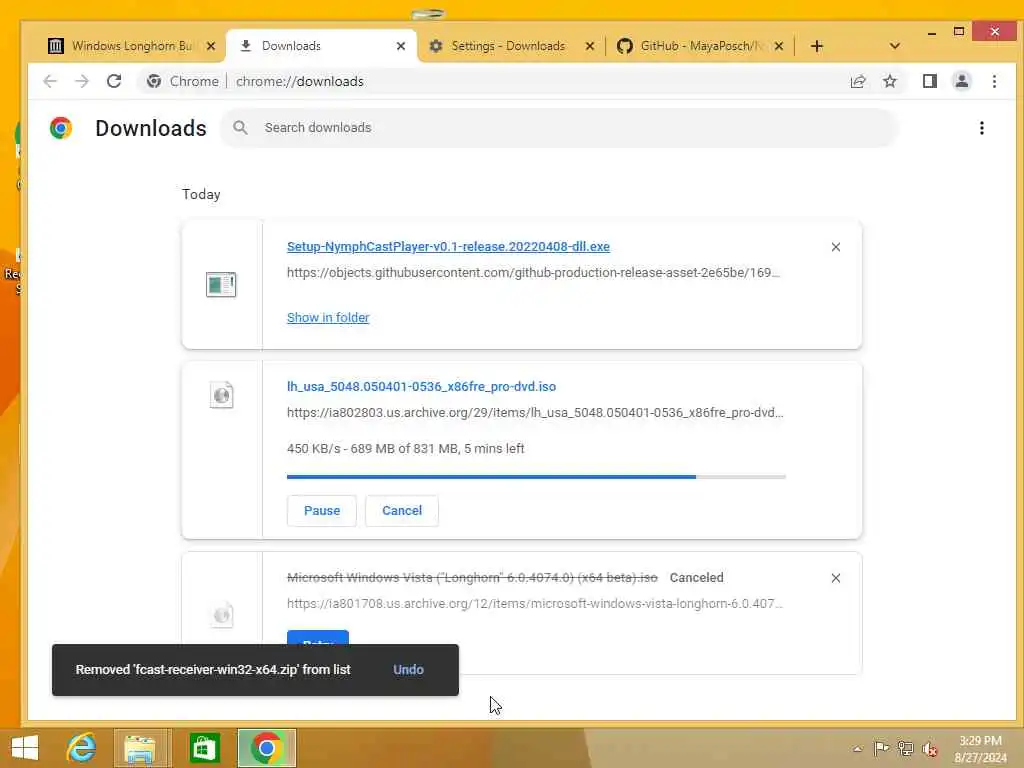Viewport: 1024px width, 768px height.
Task: Open Setup-NymphCastPlayer exe file link
Action: (x=448, y=246)
